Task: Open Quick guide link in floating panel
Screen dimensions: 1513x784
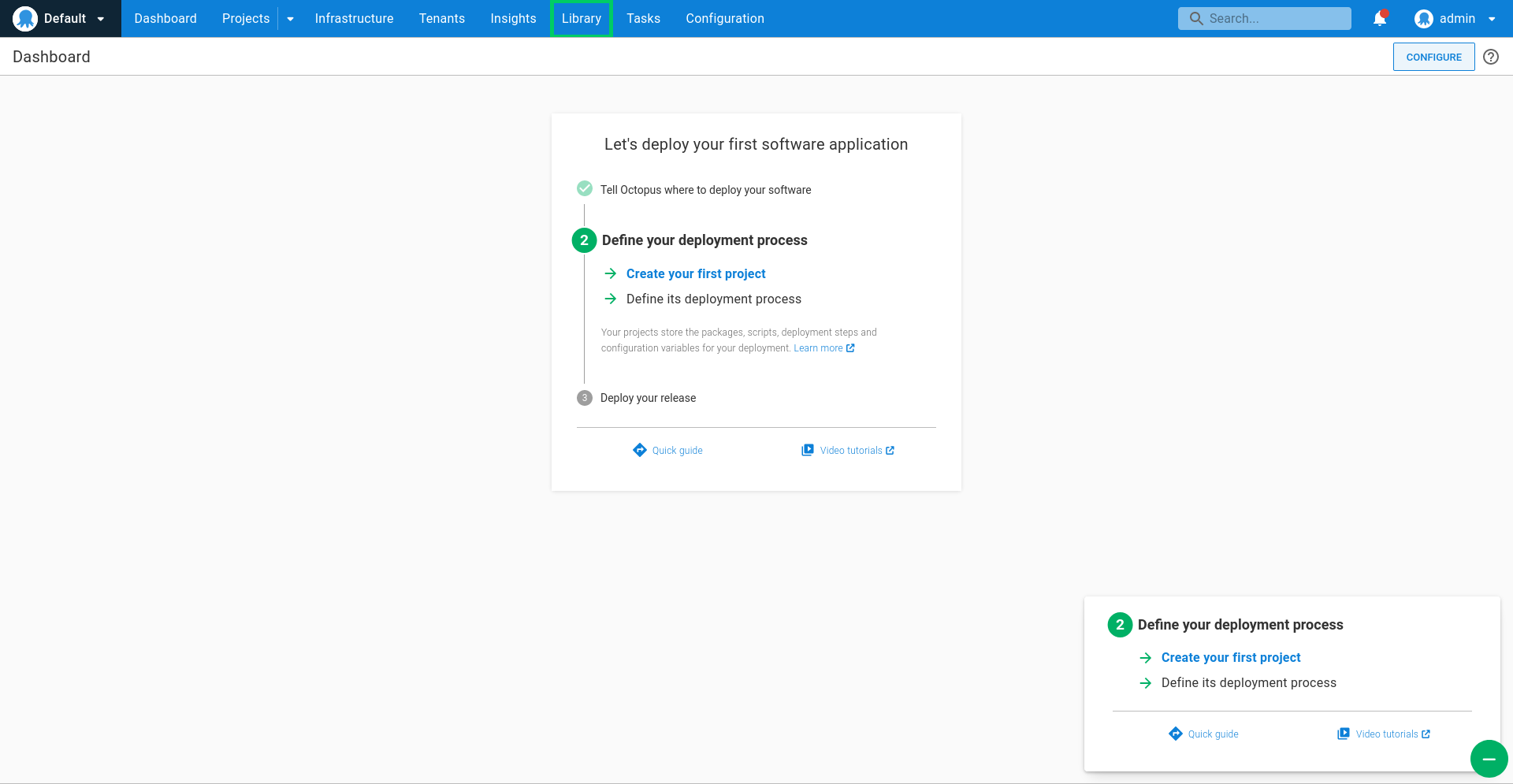Action: (x=1213, y=734)
